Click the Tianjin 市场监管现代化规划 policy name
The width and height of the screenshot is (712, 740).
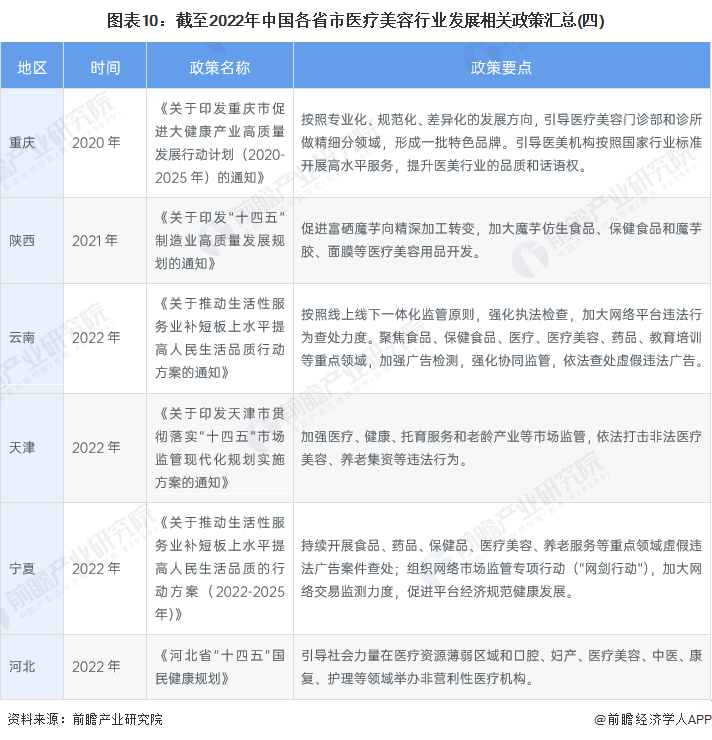point(220,447)
